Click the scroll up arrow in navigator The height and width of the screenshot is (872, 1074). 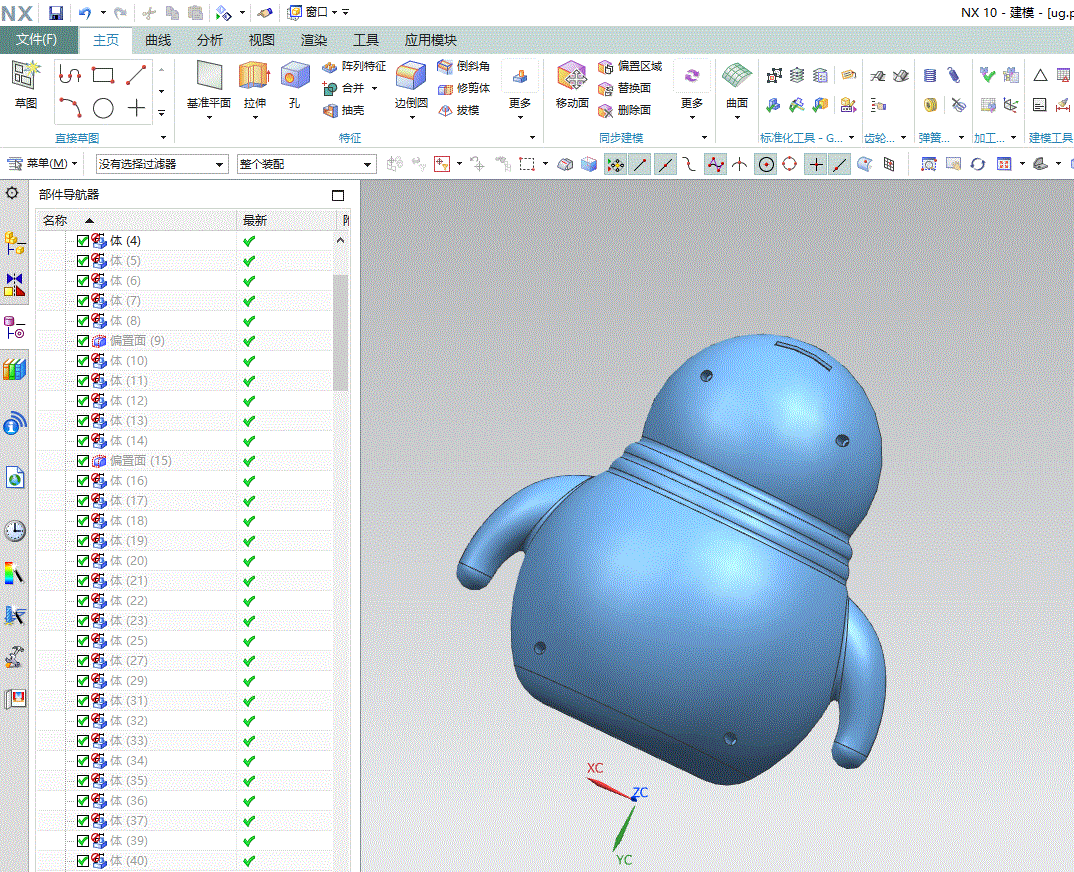pos(340,240)
